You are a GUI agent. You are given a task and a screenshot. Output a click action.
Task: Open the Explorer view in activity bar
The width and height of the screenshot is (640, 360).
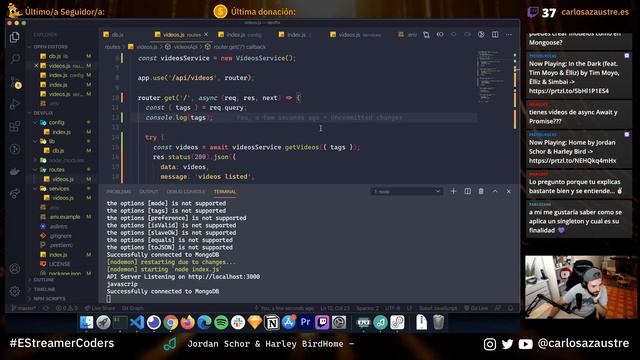pos(15,37)
